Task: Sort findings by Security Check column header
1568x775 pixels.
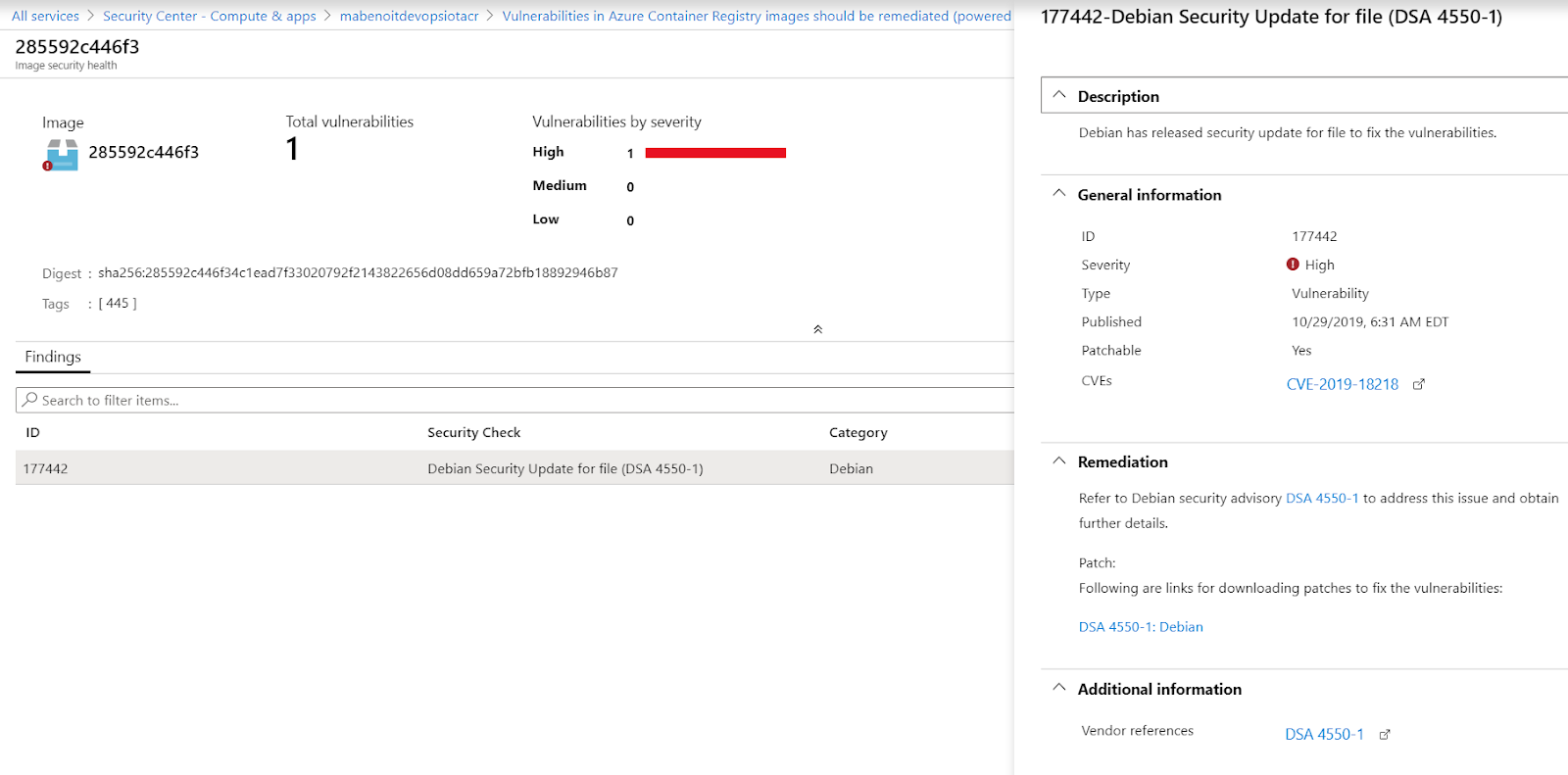Action: coord(473,432)
